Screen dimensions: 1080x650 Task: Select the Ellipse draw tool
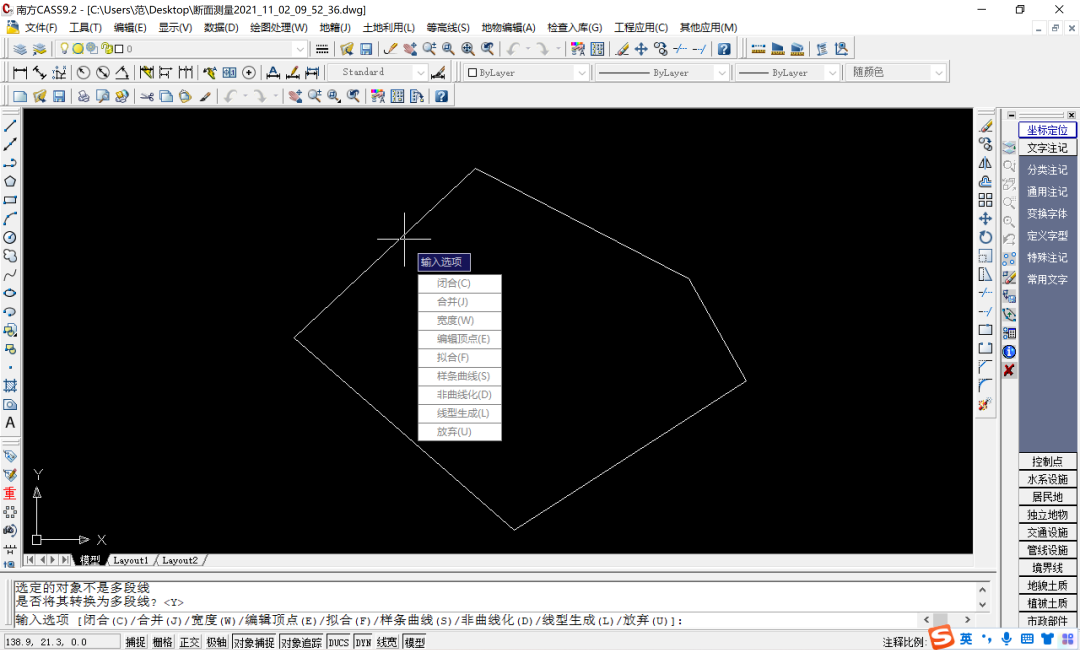pos(10,293)
